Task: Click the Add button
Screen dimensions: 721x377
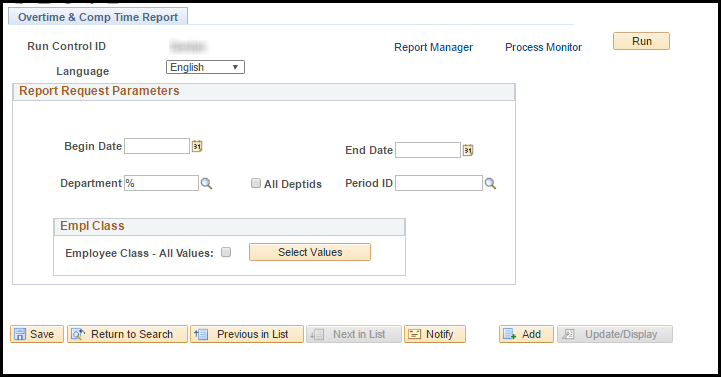Action: click(526, 334)
